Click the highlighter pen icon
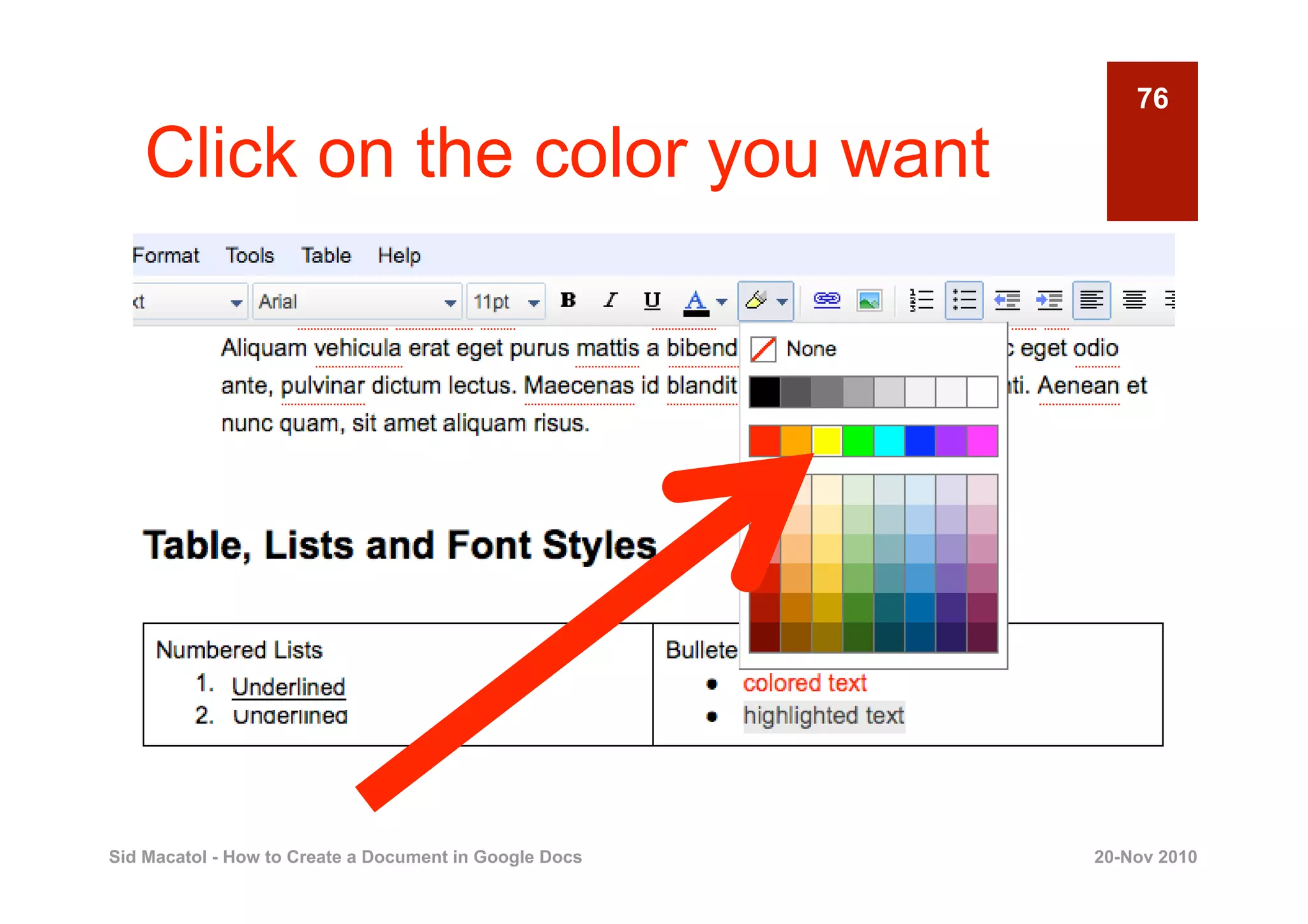This screenshot has width=1308, height=924. [756, 300]
